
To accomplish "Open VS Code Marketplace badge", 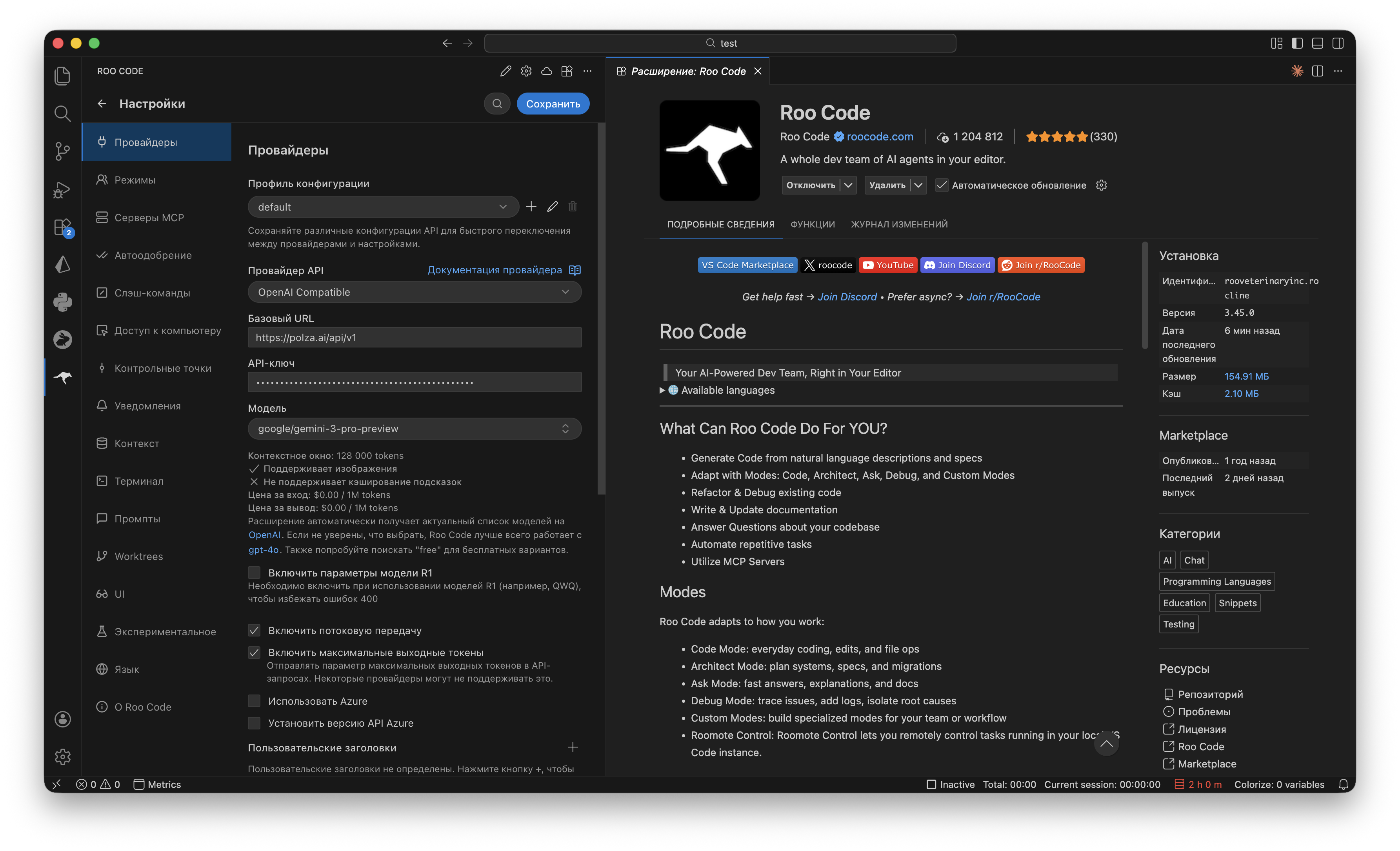I will 747,265.
